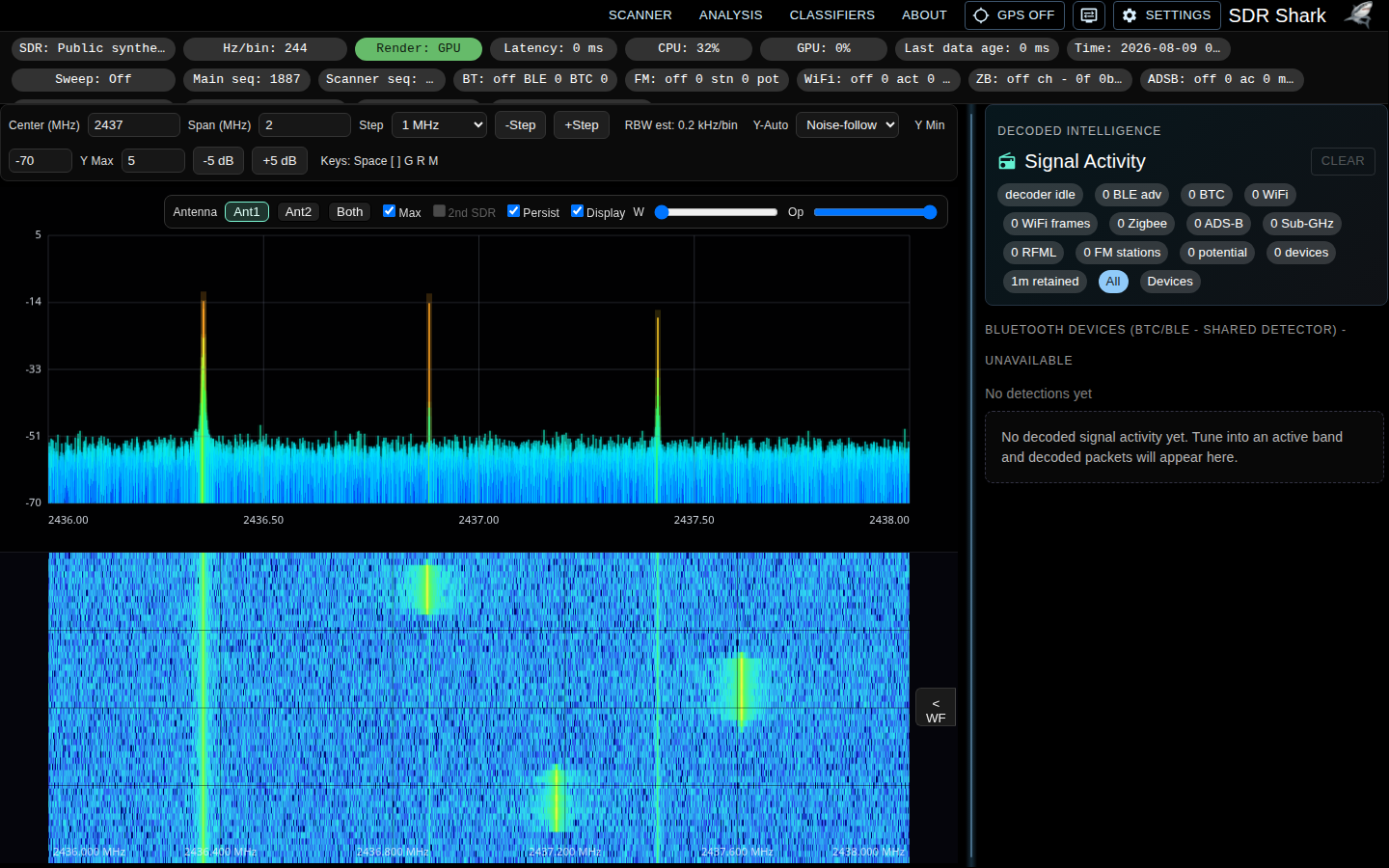The image size is (1389, 868).
Task: Open the Y-Auto Noise-follow dropdown
Action: coord(847,125)
